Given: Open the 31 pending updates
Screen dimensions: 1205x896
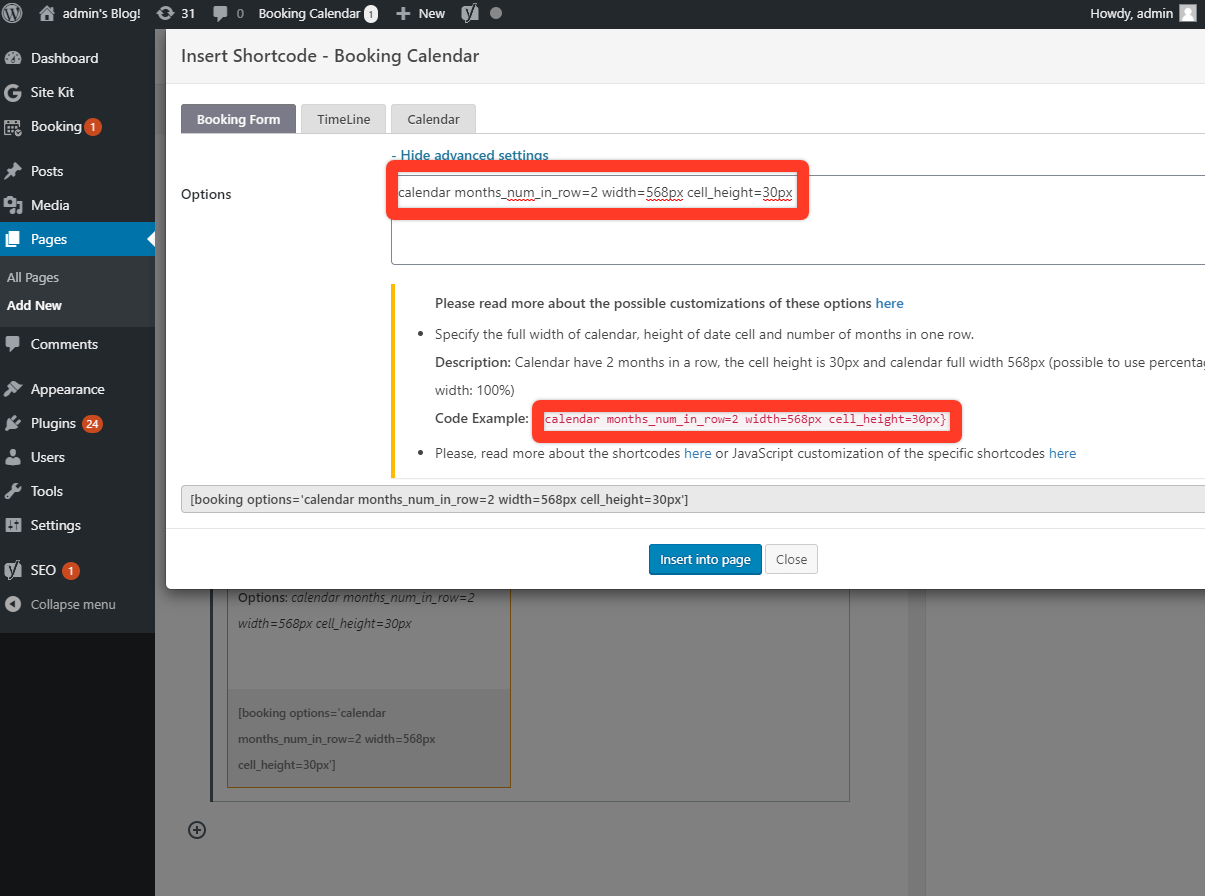Looking at the screenshot, I should coord(176,14).
